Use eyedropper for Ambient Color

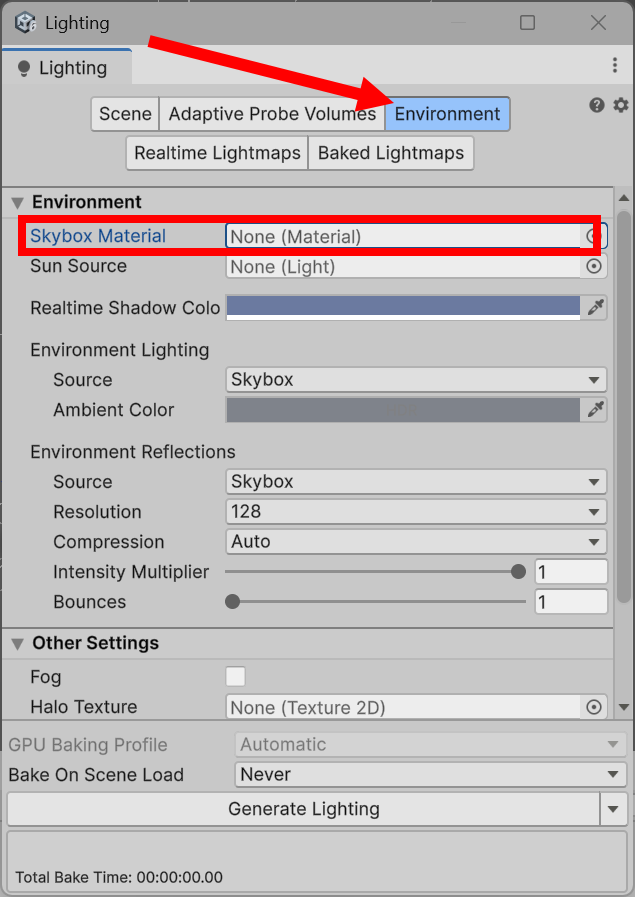596,410
